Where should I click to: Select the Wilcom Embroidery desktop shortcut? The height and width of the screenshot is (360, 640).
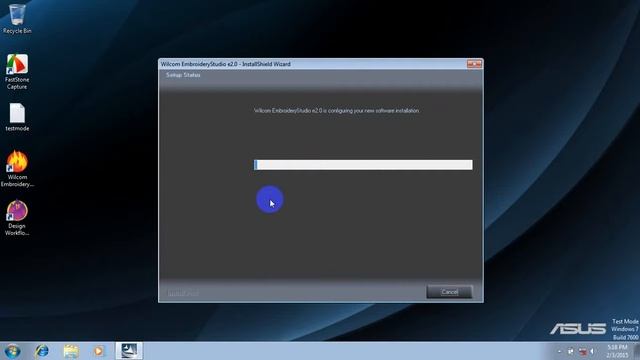(17, 169)
